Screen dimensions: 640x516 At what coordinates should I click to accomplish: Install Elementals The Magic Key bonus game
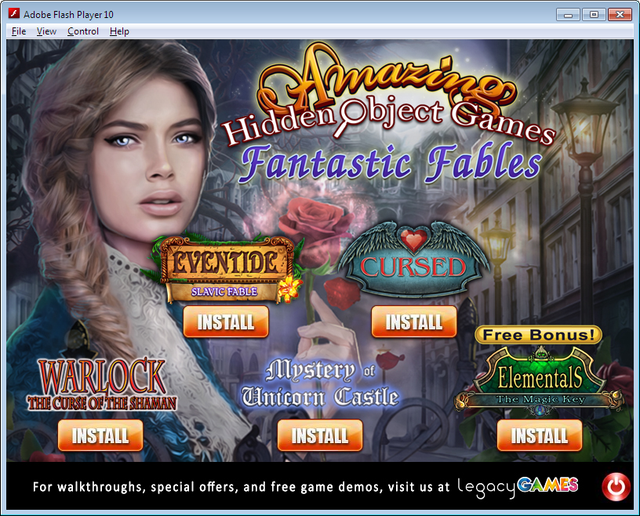click(x=539, y=435)
